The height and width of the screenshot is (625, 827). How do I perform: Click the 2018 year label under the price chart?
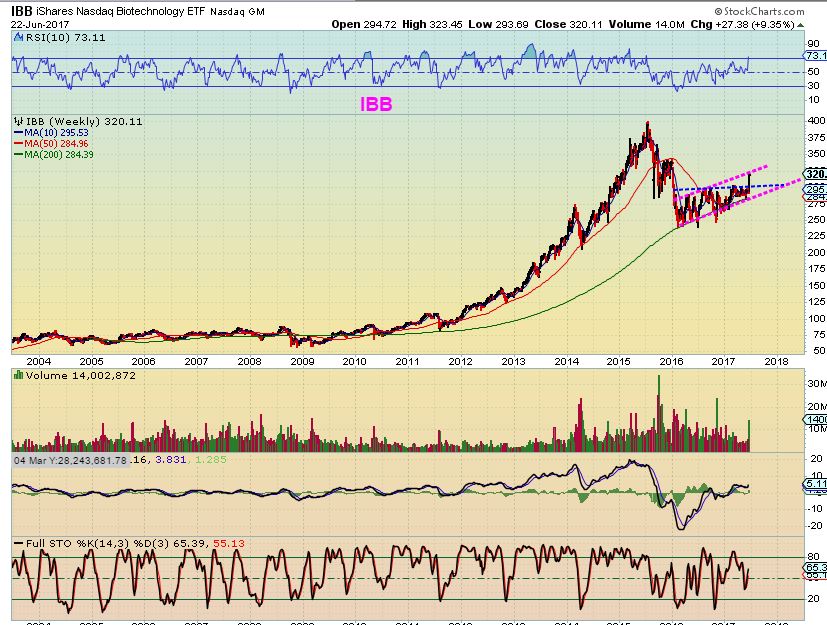coord(776,361)
